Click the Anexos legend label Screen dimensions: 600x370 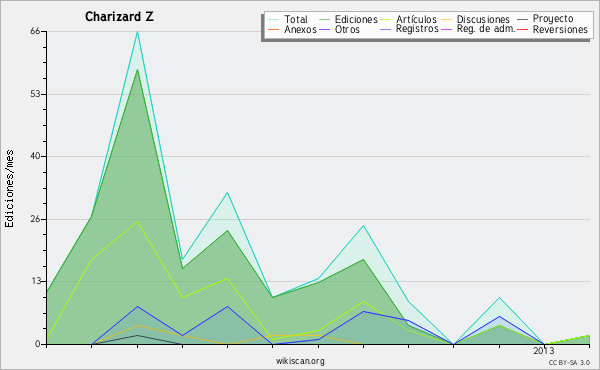[x=300, y=30]
